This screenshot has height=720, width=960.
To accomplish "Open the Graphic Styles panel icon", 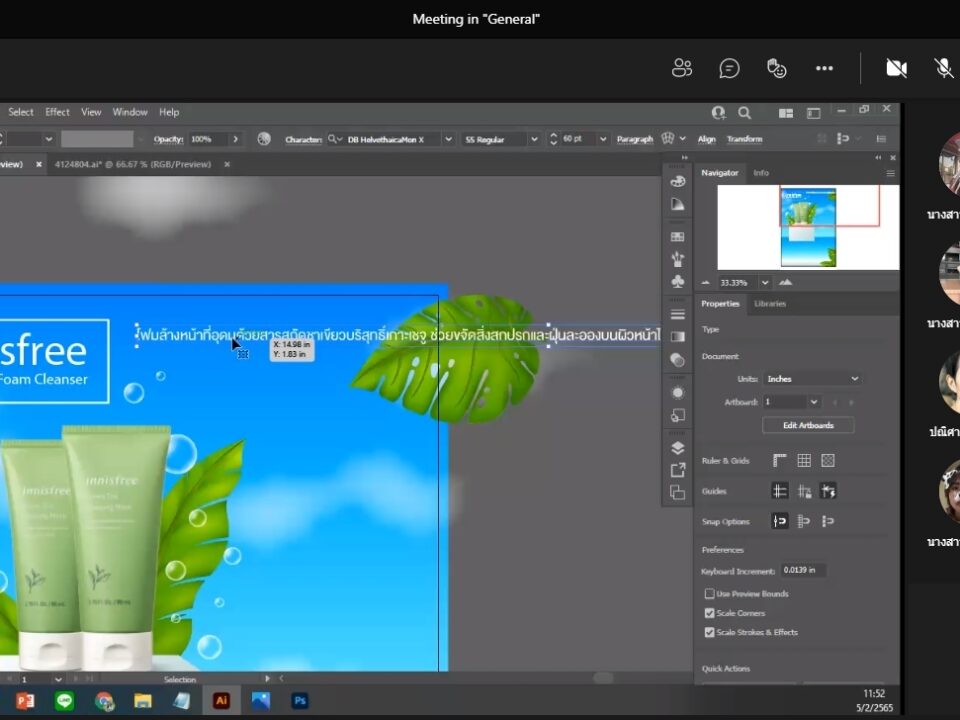I will (x=678, y=415).
